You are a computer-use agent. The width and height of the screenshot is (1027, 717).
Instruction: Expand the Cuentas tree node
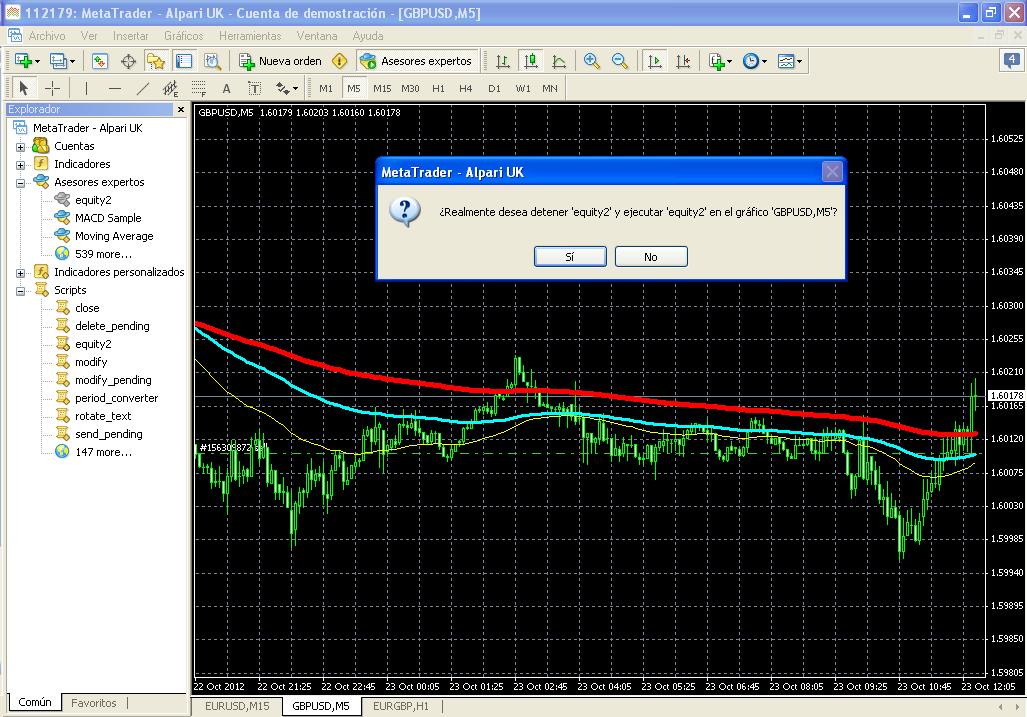point(20,146)
